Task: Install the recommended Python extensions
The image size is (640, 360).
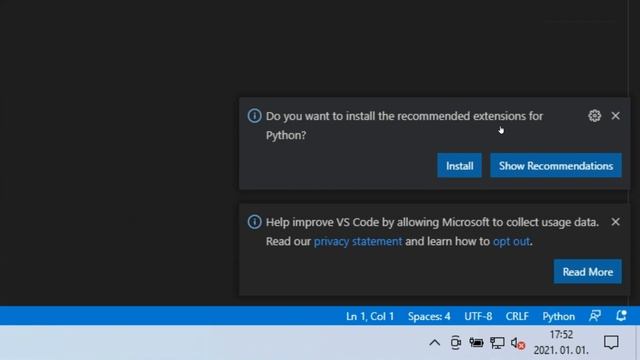Action: (459, 166)
